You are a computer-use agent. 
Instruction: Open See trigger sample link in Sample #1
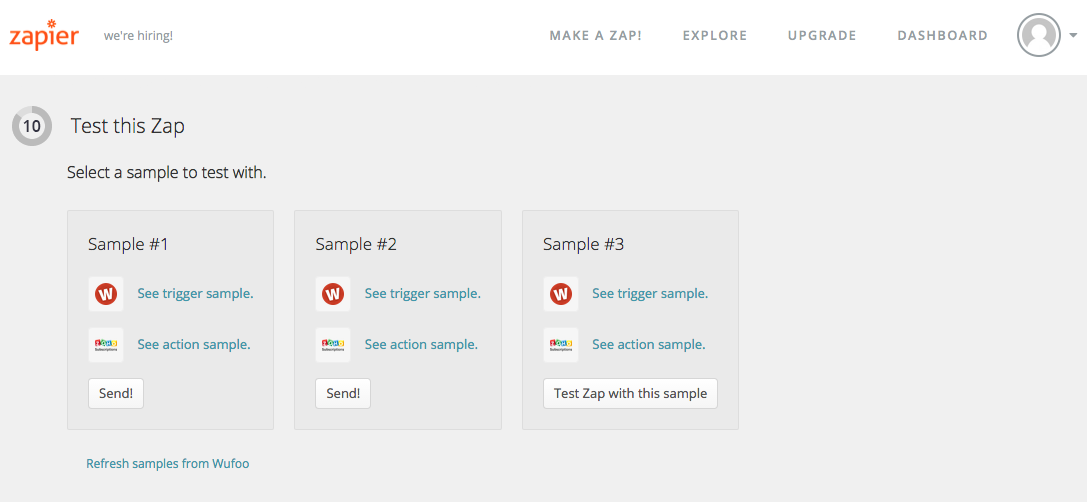[x=195, y=294]
